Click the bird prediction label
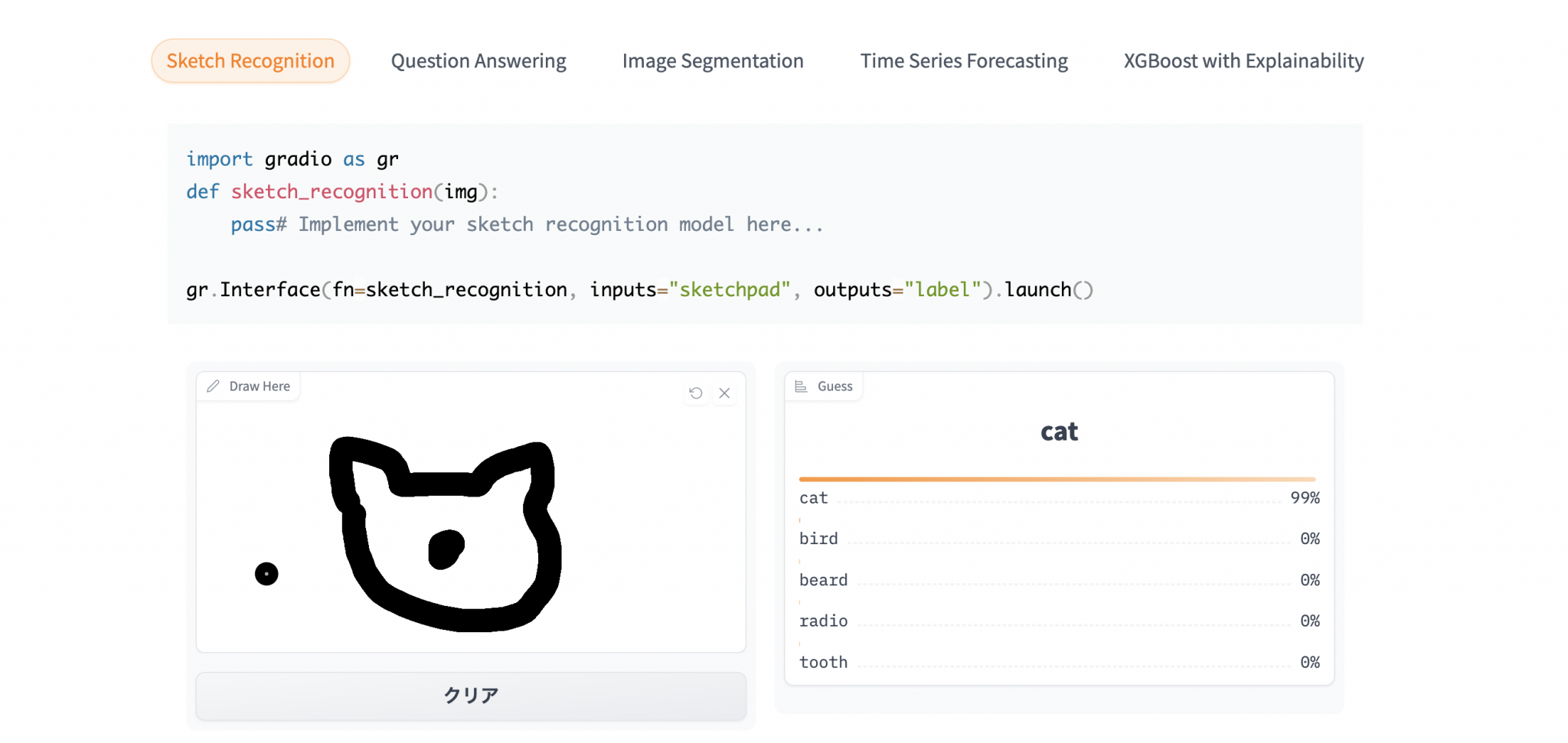Viewport: 1568px width, 743px height. (818, 539)
